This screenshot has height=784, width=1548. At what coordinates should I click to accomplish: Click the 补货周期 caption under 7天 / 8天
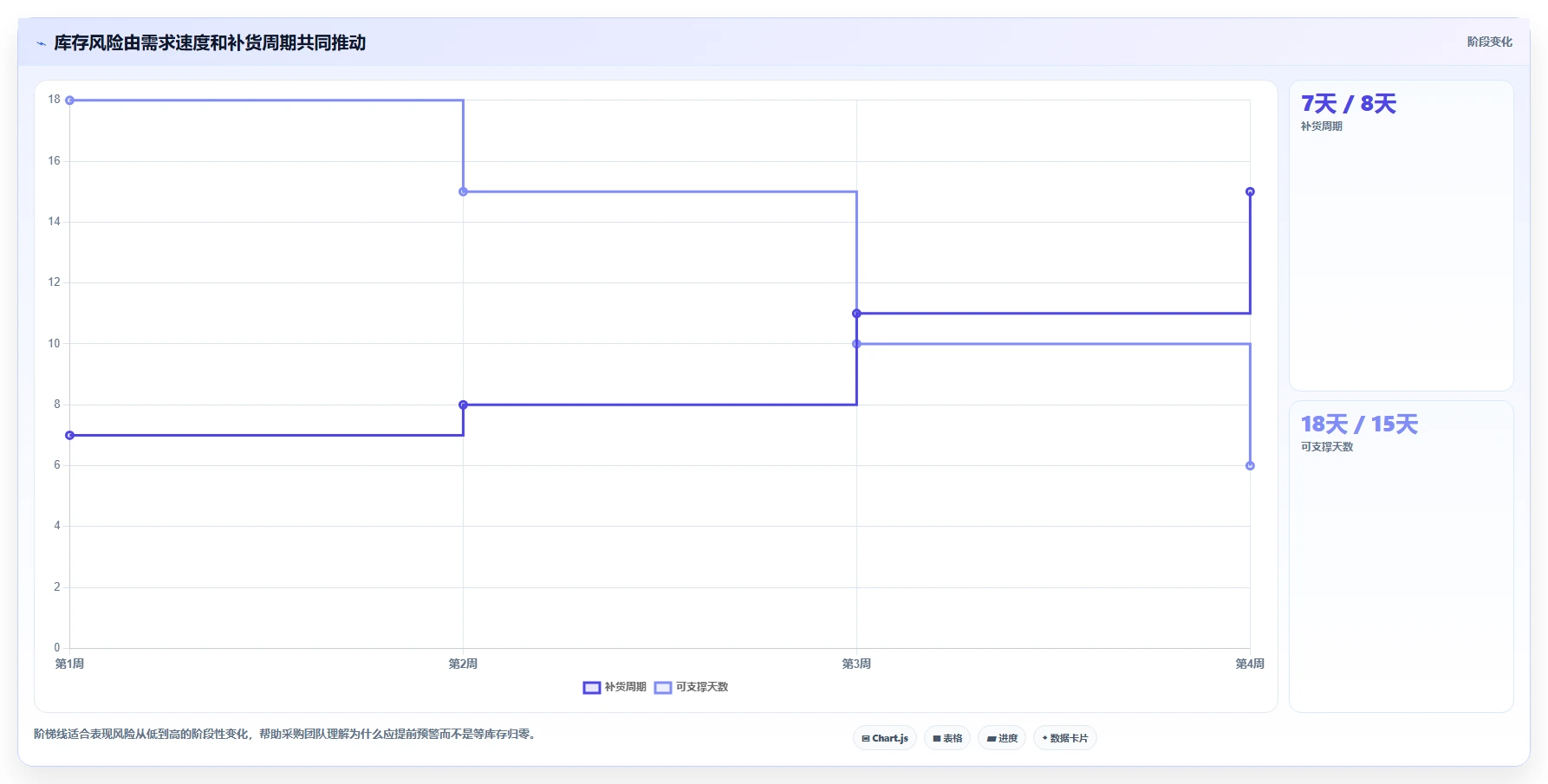(x=1321, y=126)
